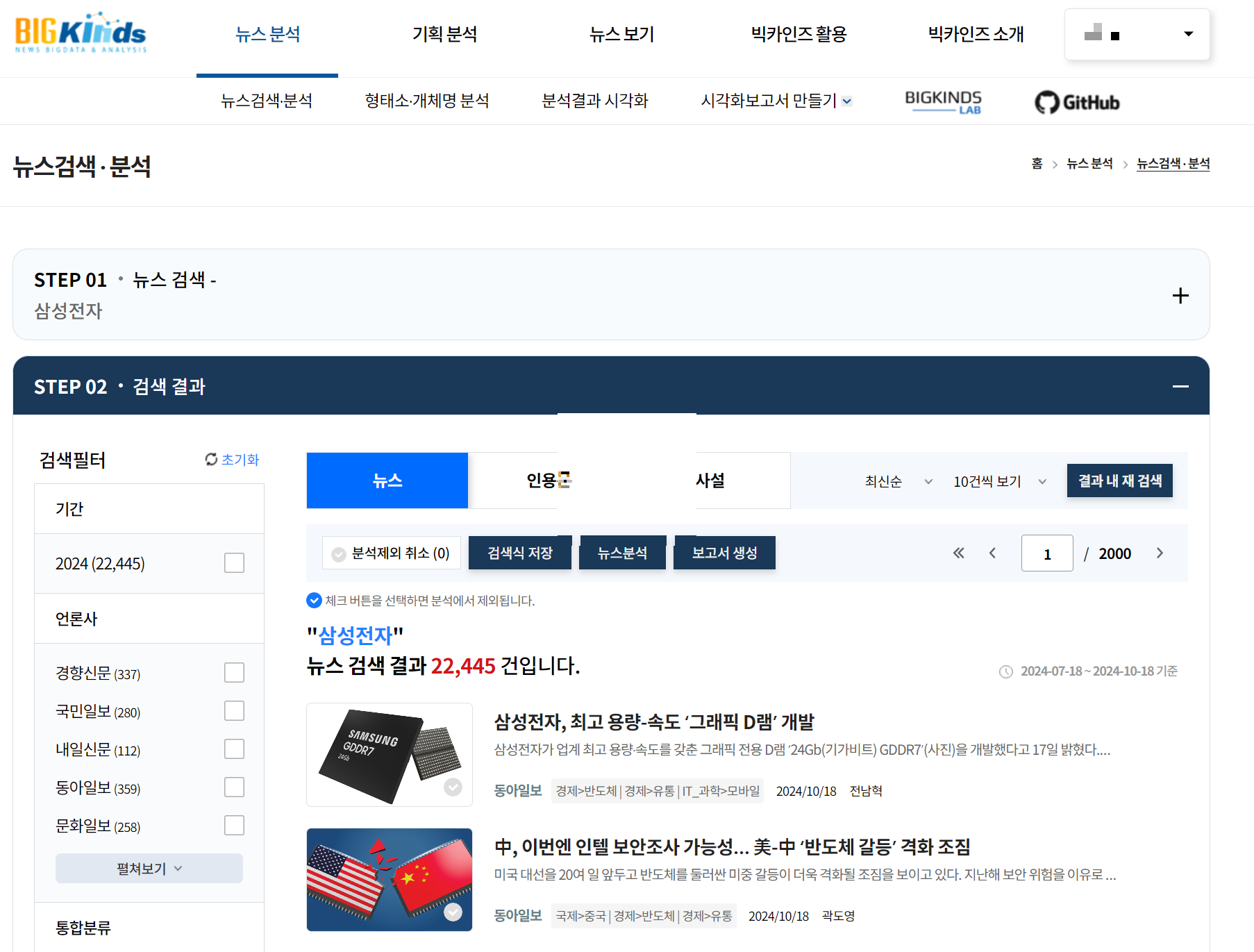Click the 검색식 저장 button
The image size is (1254, 952).
[520, 553]
